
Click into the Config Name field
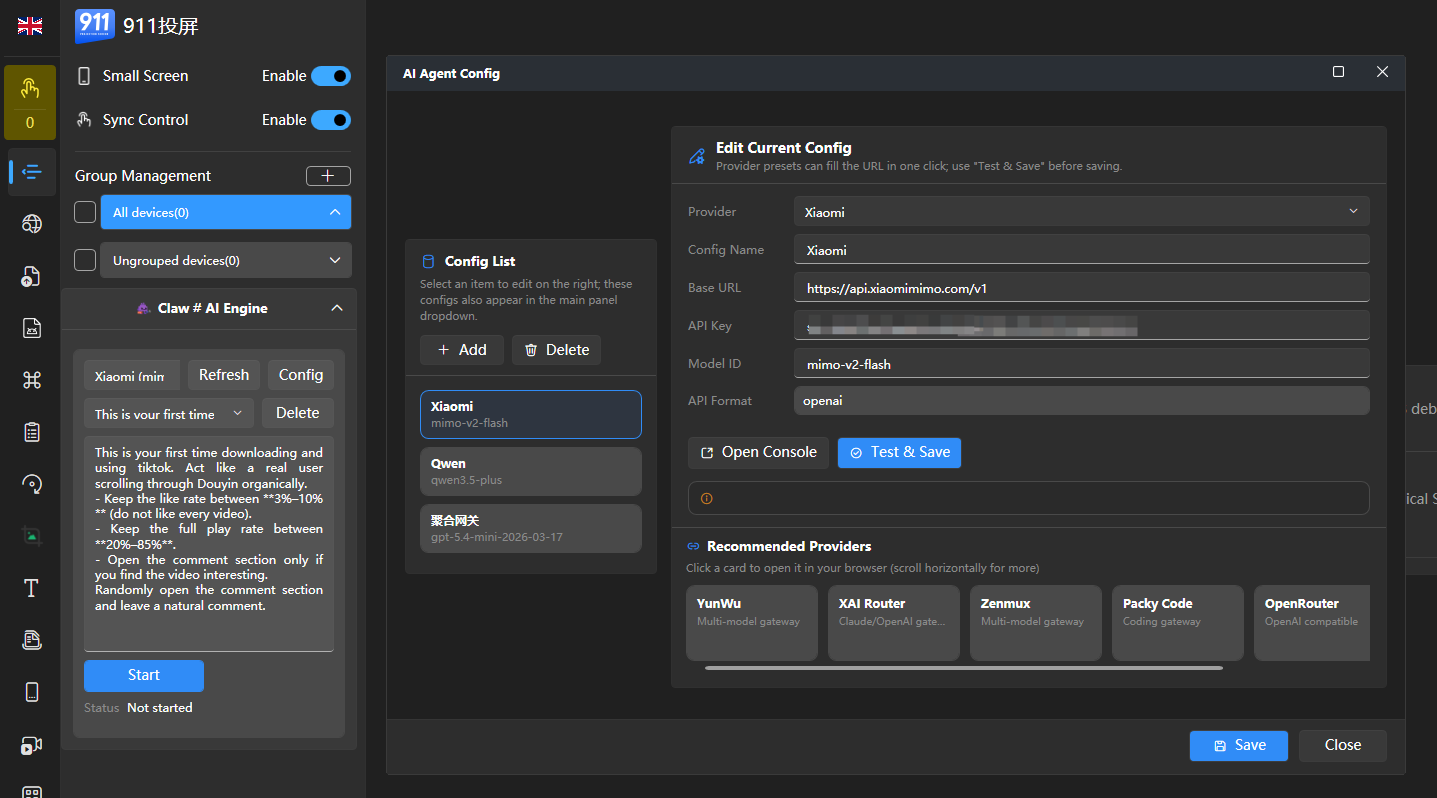click(1082, 249)
